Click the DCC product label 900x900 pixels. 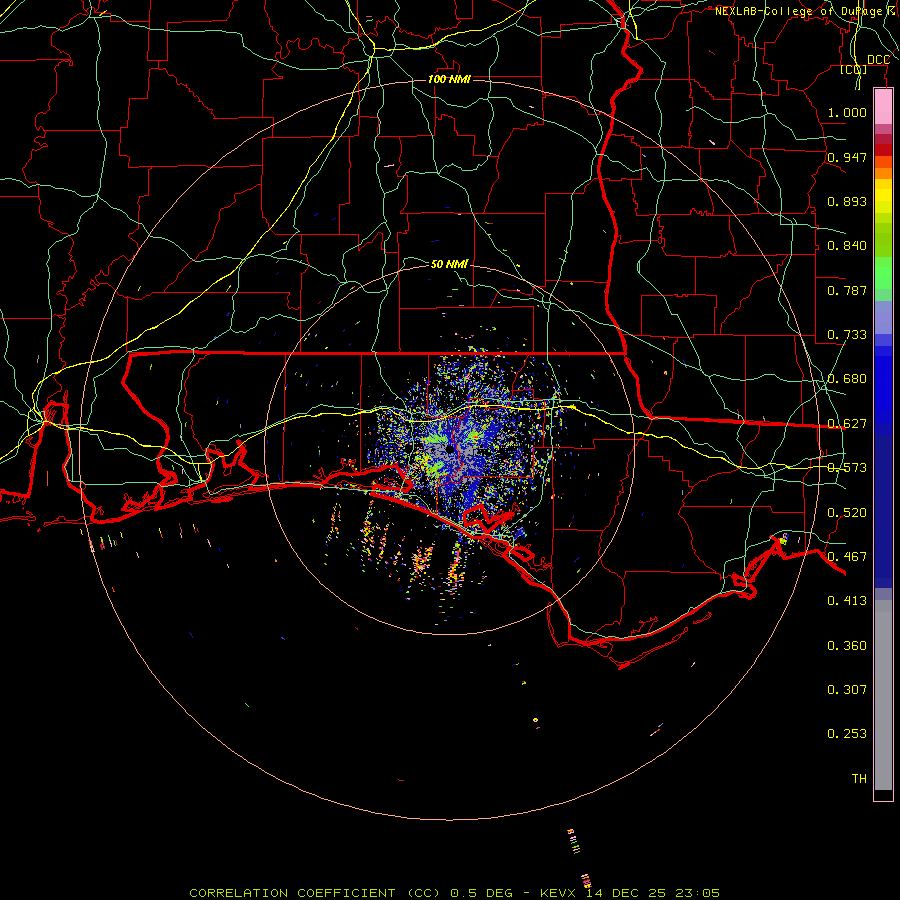(x=878, y=60)
